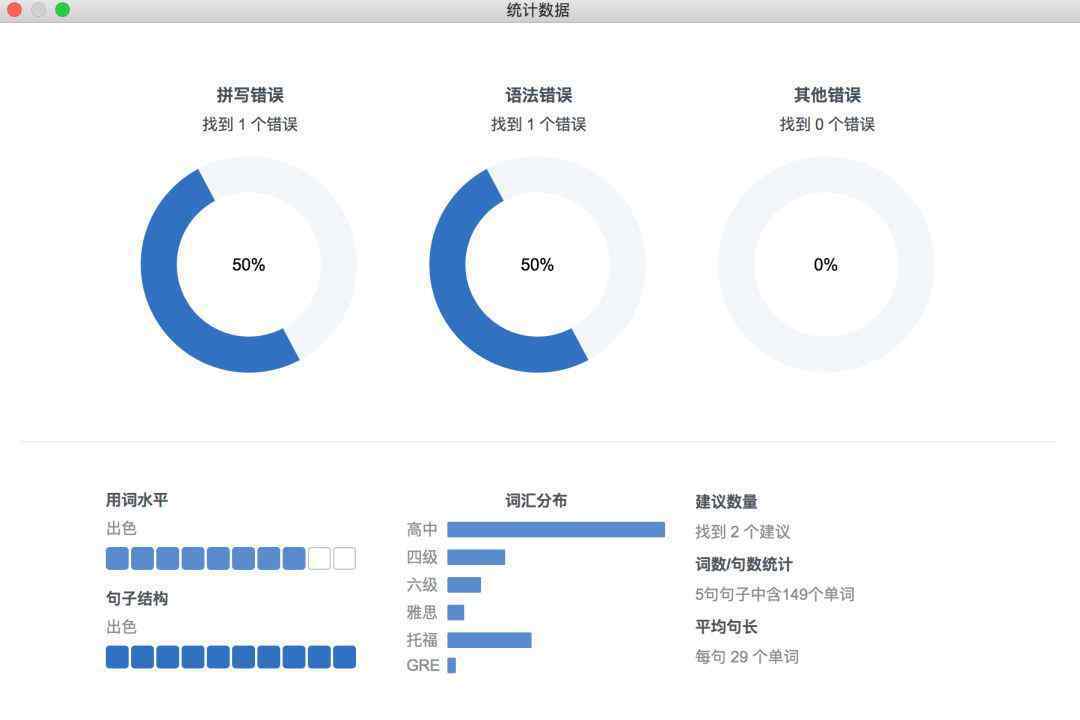Click the 句子结构 rating bar
The width and height of the screenshot is (1080, 720).
(x=231, y=657)
